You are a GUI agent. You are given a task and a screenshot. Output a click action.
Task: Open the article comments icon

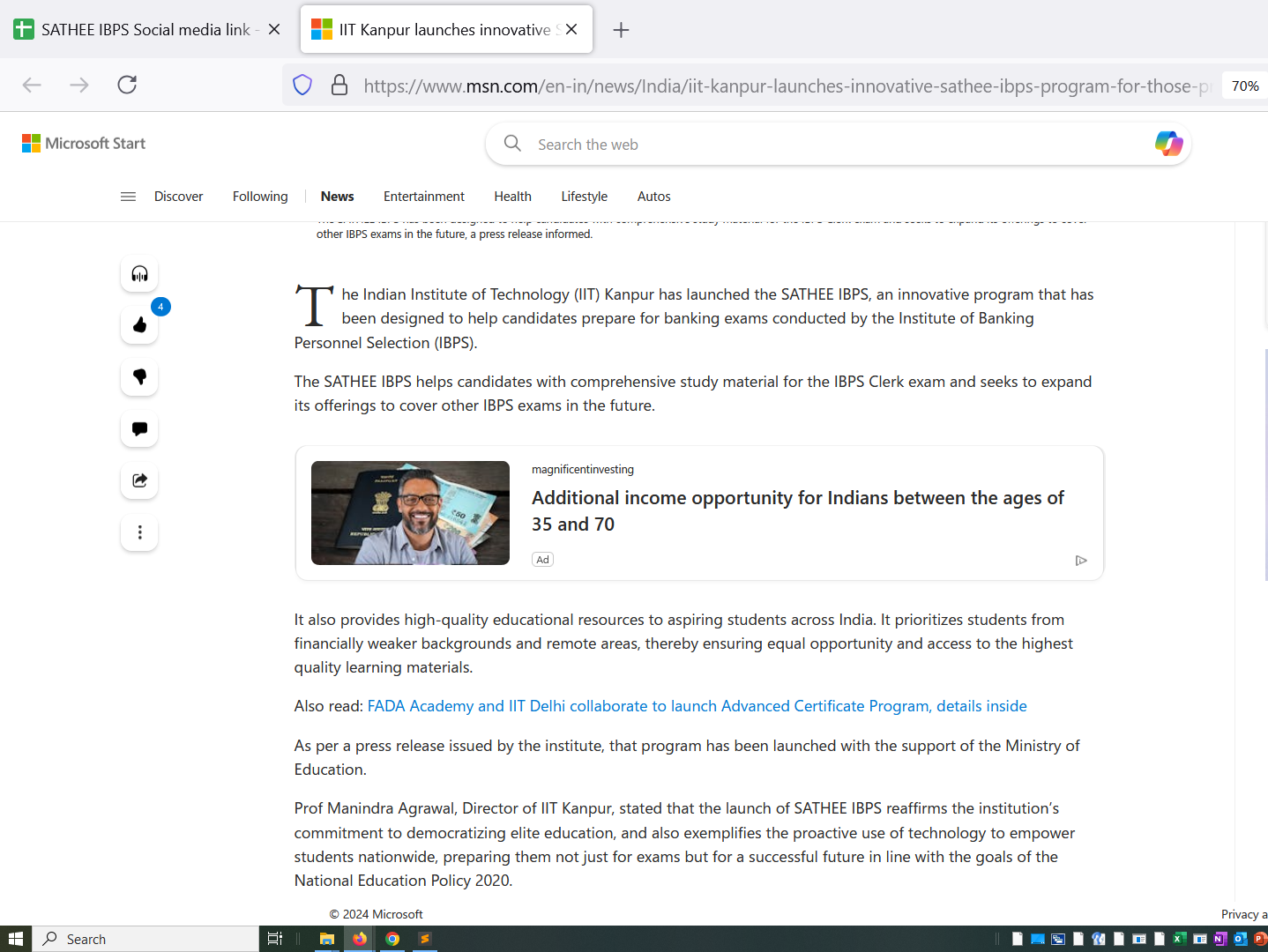tap(139, 429)
